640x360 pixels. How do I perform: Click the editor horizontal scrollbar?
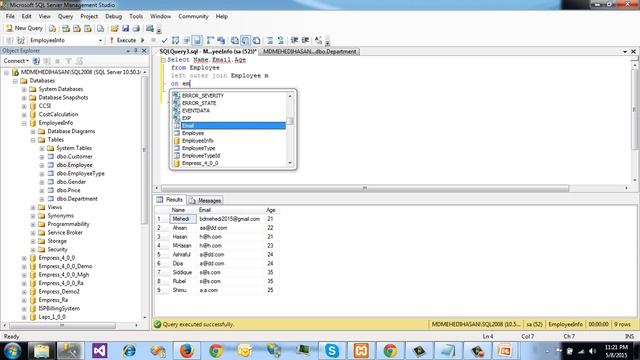tap(364, 188)
